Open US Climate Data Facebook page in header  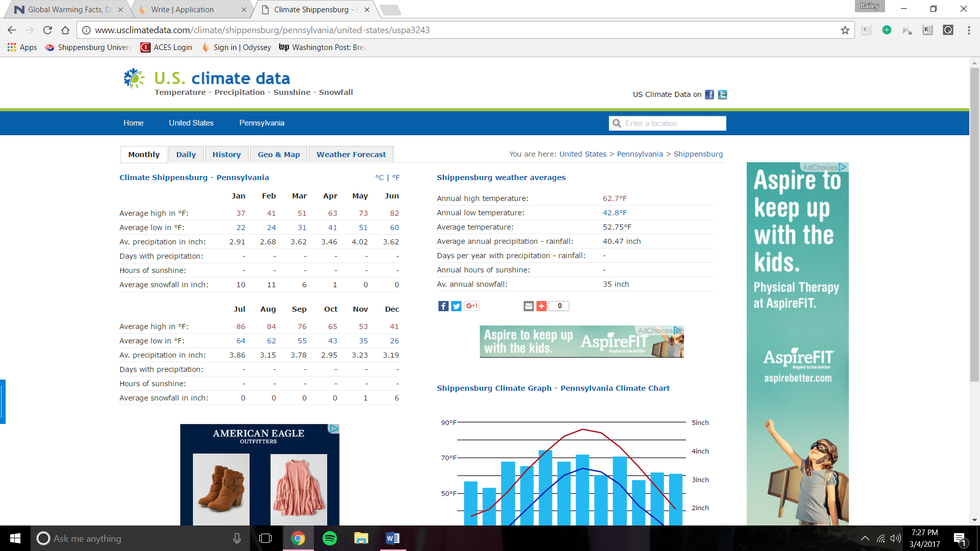click(709, 94)
